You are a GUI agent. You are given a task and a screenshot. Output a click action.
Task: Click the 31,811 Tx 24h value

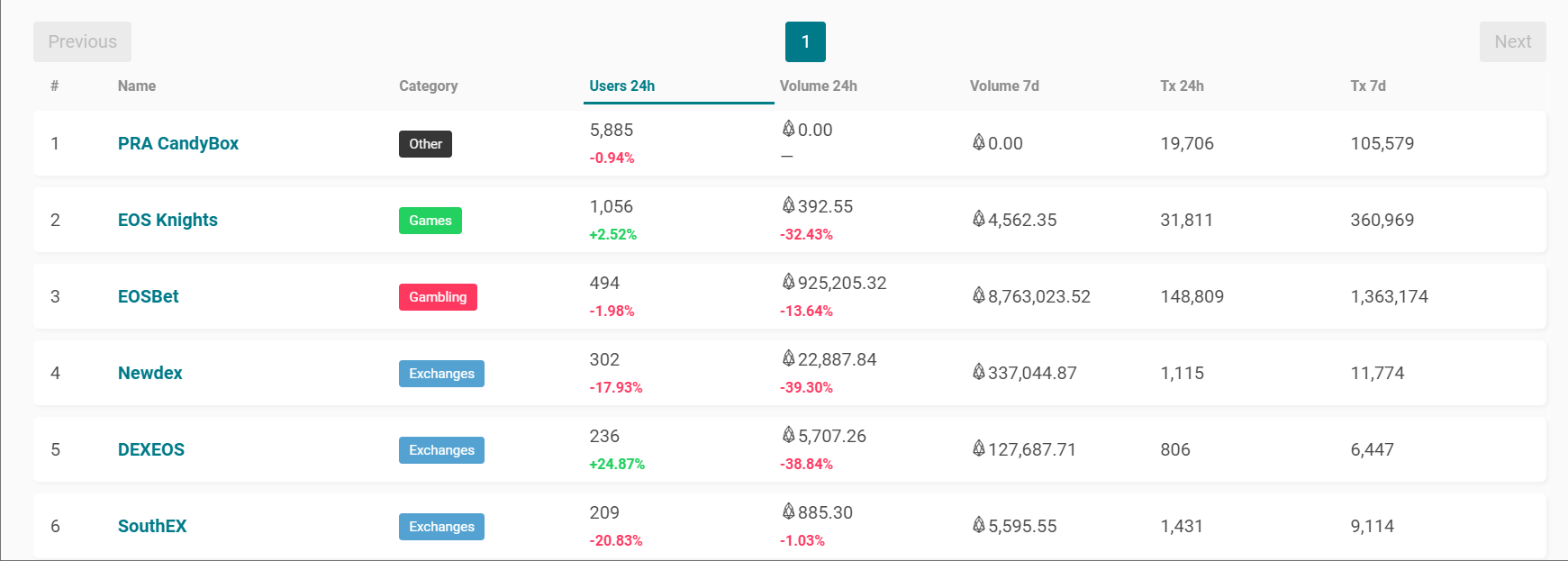click(x=1186, y=220)
